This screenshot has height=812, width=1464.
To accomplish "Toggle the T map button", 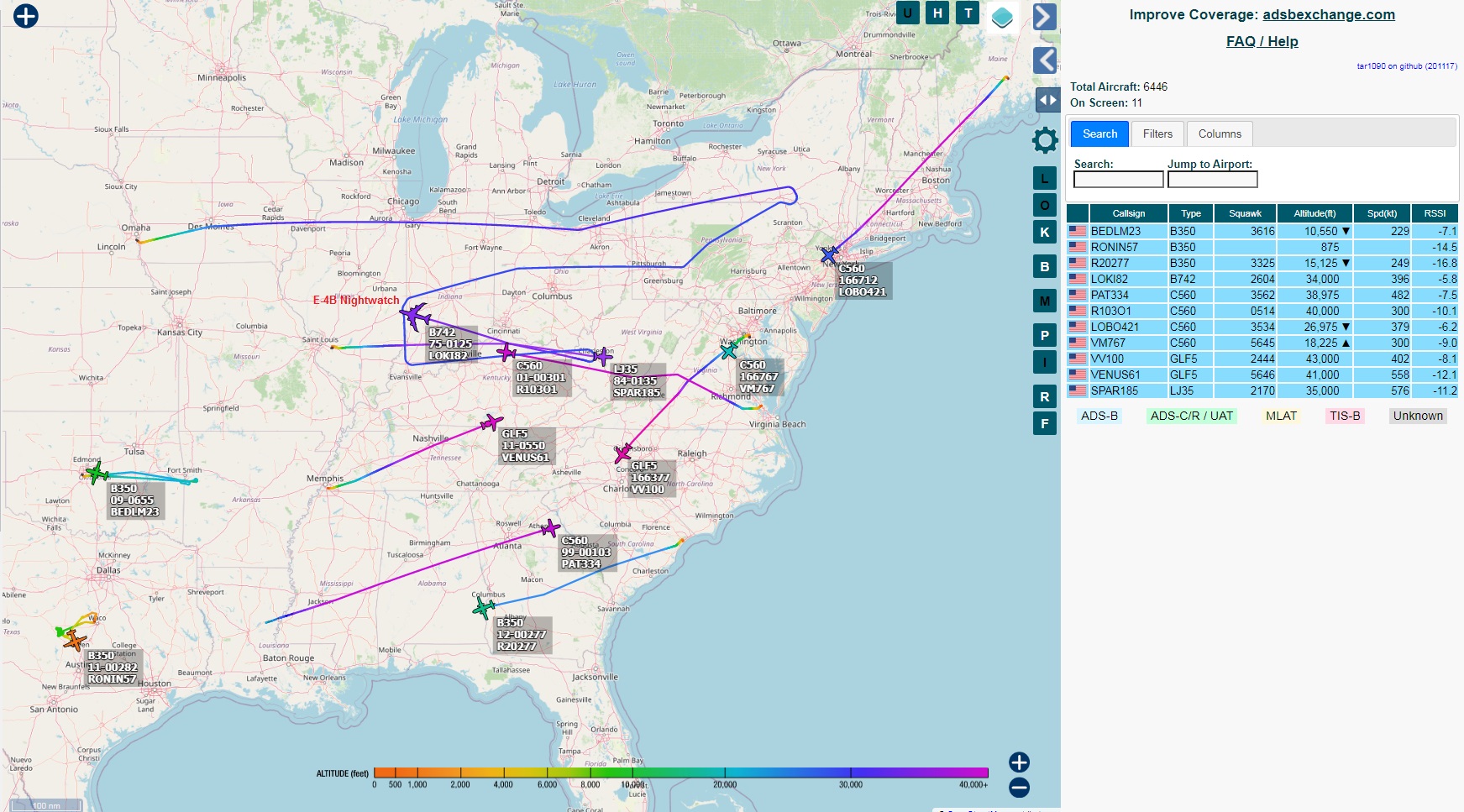I will tap(968, 13).
